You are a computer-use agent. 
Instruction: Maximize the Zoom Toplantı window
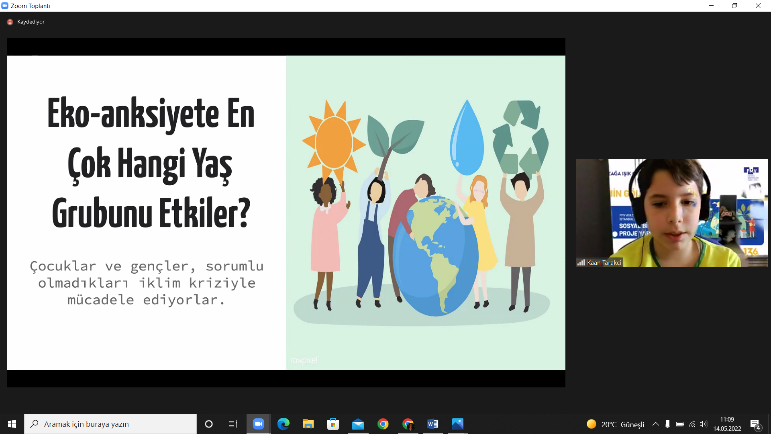[735, 5]
